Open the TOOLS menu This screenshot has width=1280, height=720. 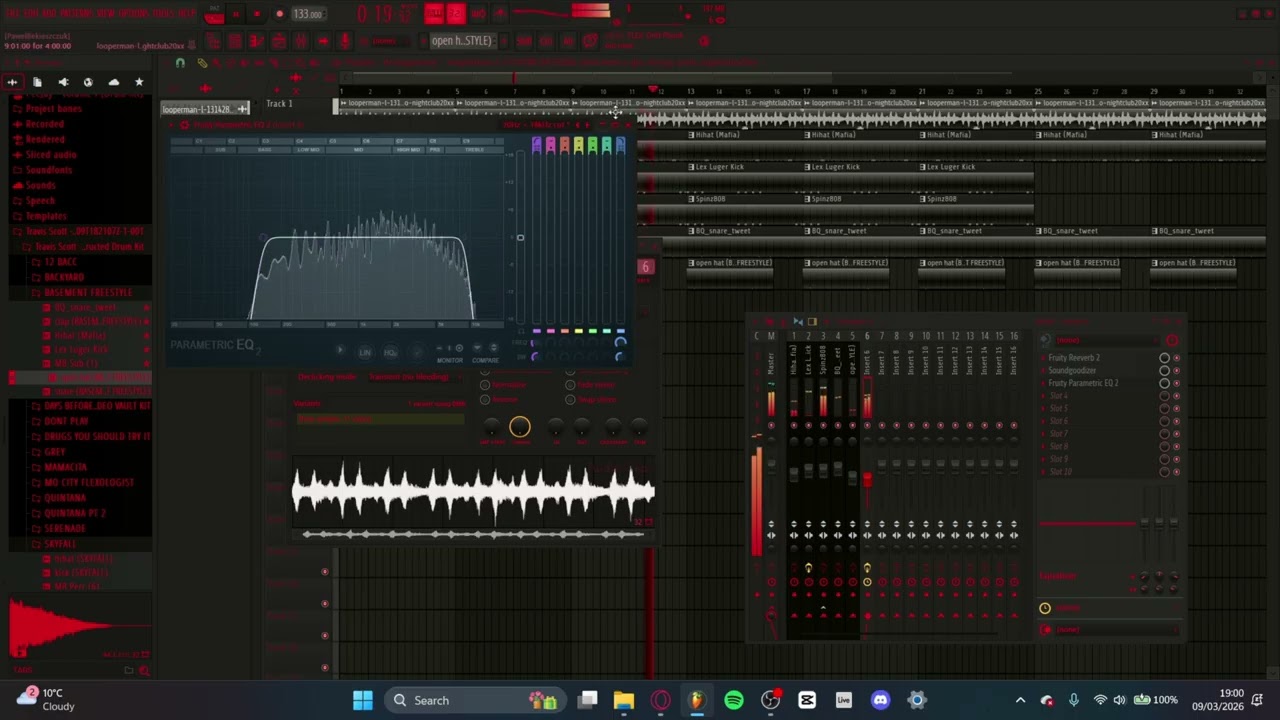tap(164, 14)
